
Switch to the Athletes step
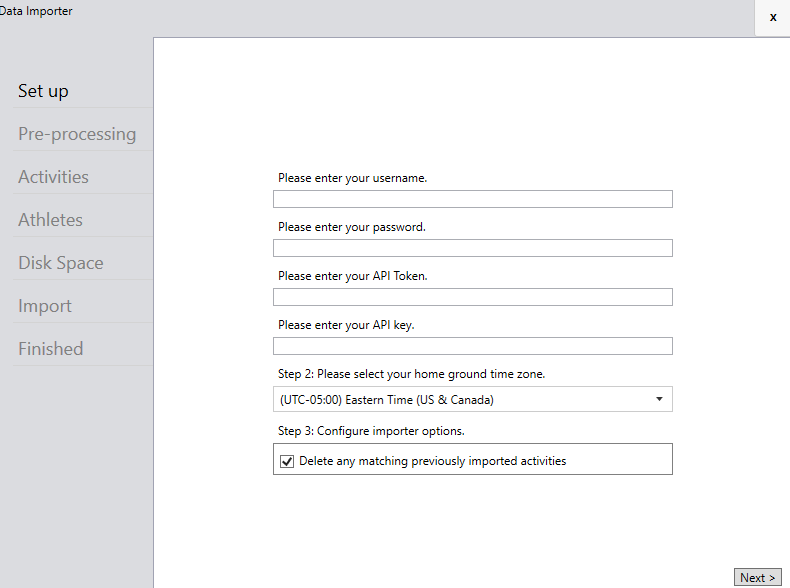50,220
